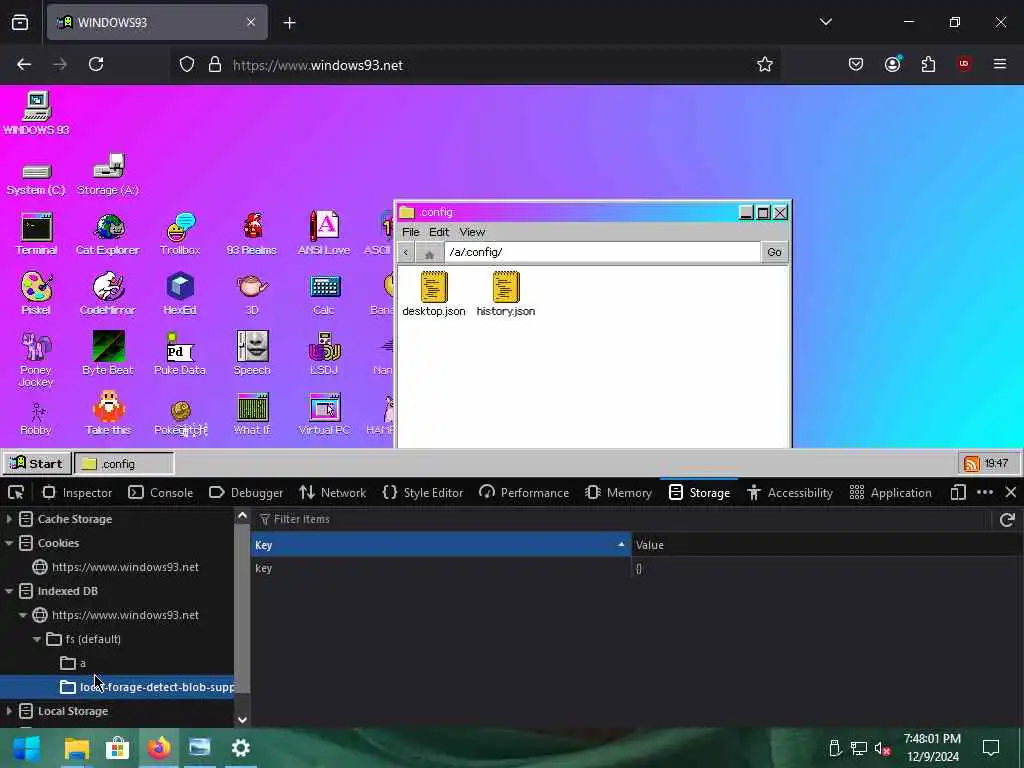Open the Puke Data icon
1024x768 pixels.
tap(180, 353)
